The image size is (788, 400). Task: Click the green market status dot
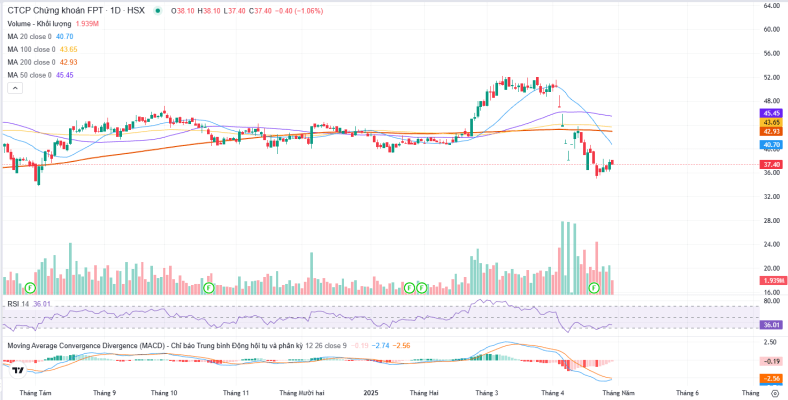click(159, 11)
